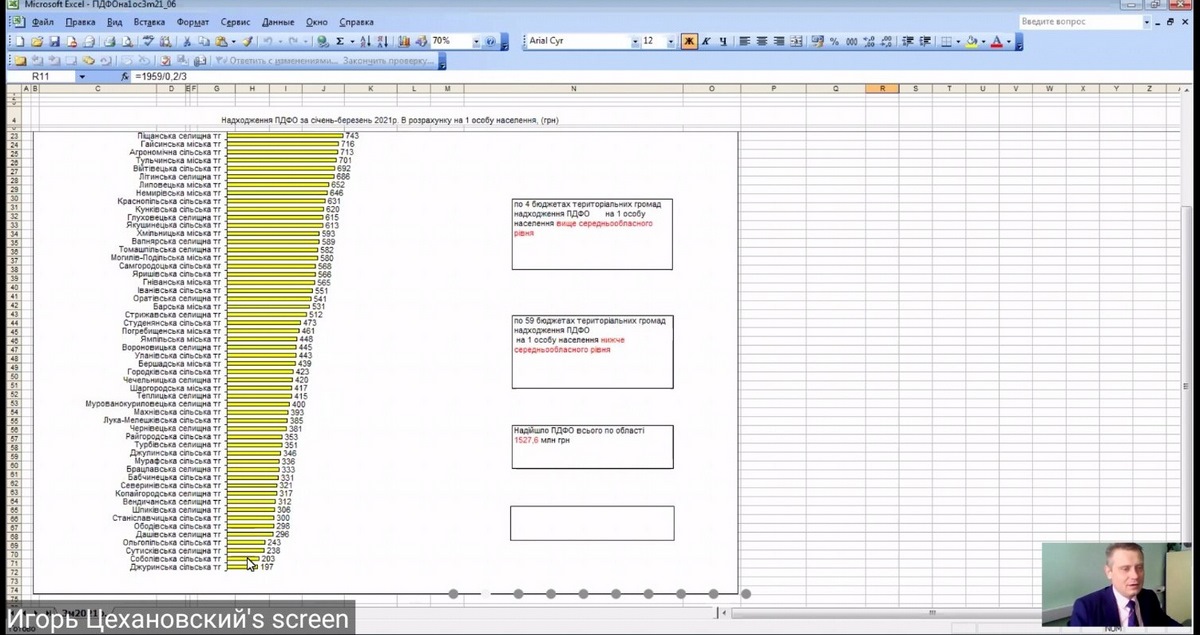1200x635 pixels.
Task: Click the AutoSum sigma icon
Action: [x=340, y=41]
